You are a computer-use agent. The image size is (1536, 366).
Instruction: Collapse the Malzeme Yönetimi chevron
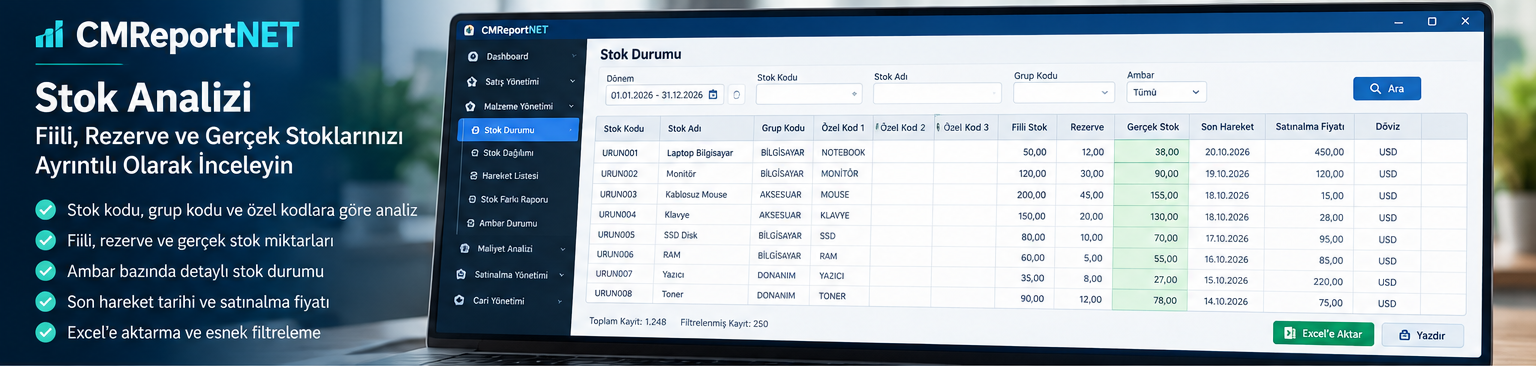[x=571, y=106]
